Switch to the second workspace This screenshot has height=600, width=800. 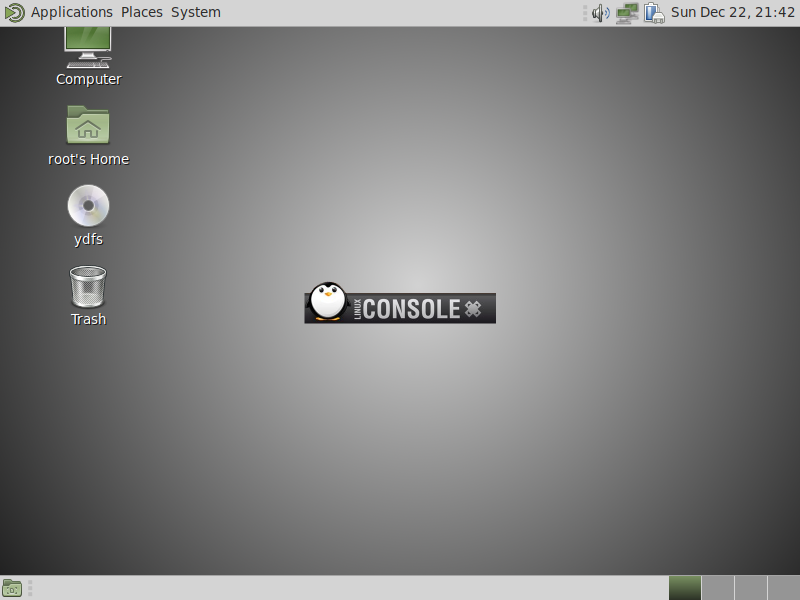point(717,588)
